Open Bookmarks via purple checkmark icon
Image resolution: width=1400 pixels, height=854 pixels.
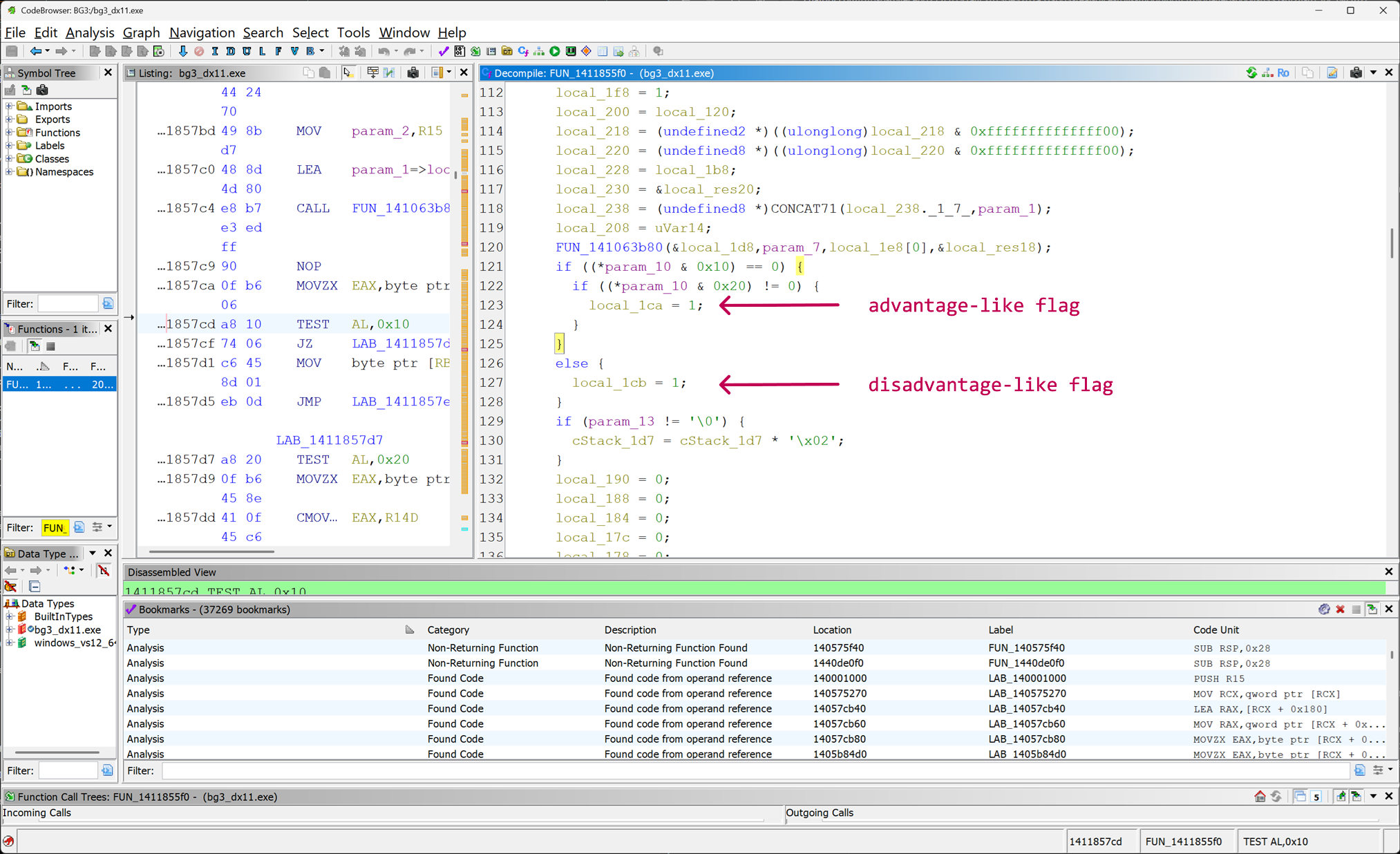click(444, 51)
